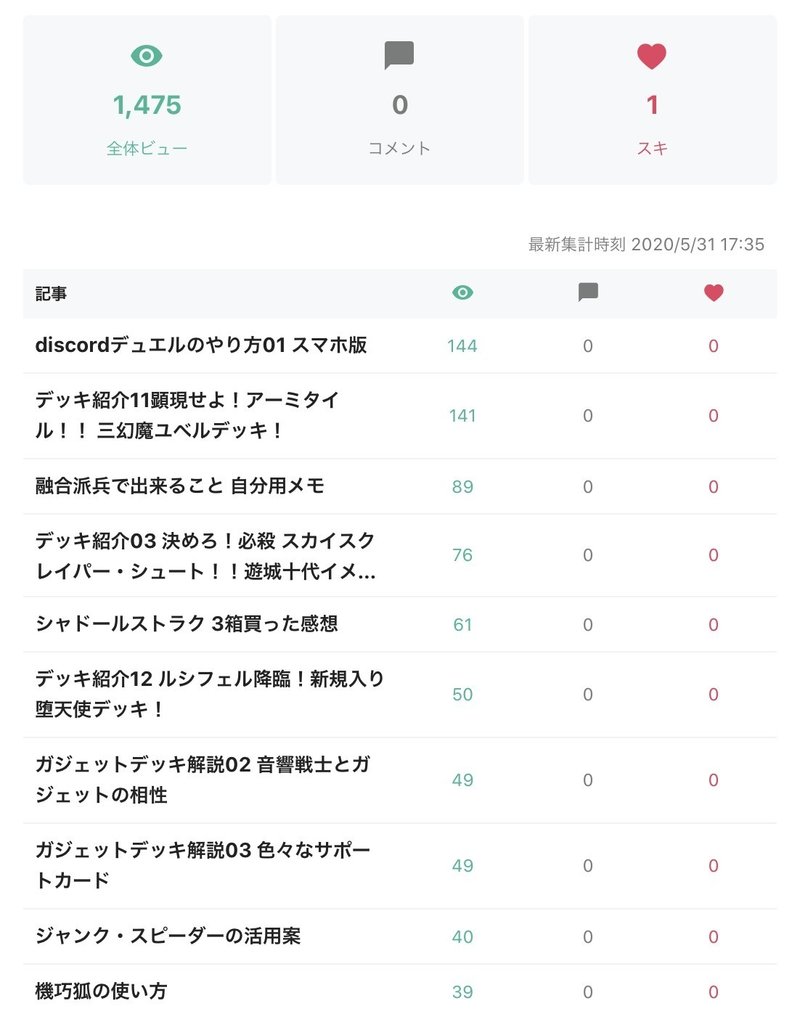Select the 全体ビュー tab

(x=147, y=148)
